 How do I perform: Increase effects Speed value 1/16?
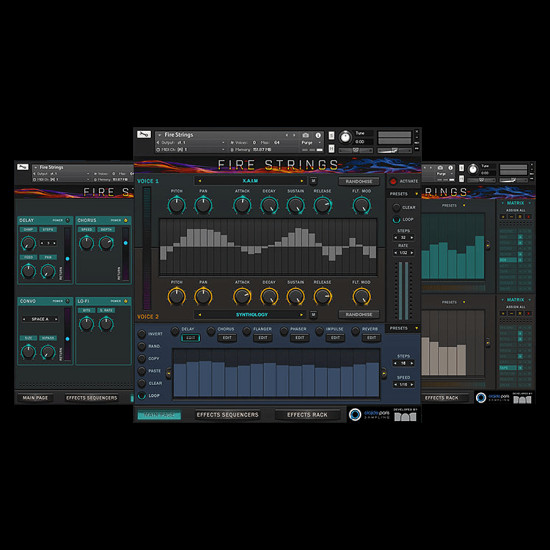[x=412, y=385]
